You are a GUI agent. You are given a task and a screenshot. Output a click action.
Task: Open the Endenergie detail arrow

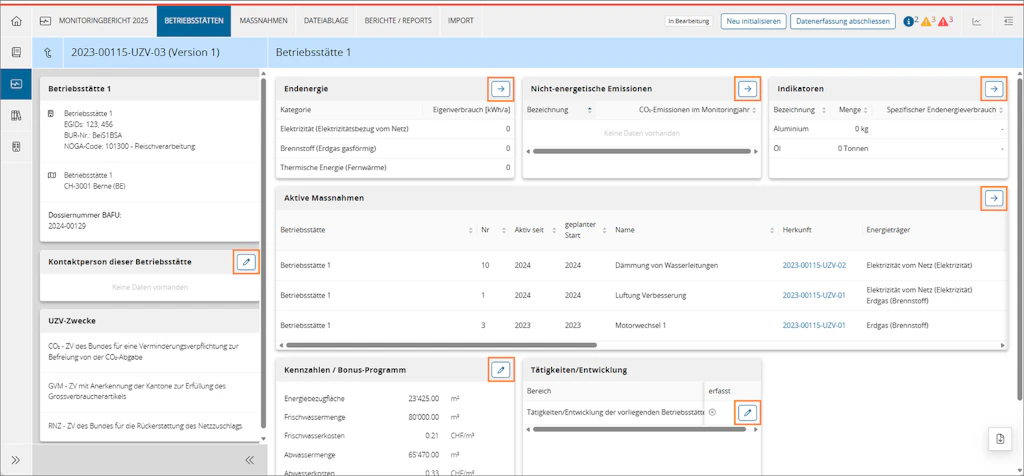click(x=501, y=88)
